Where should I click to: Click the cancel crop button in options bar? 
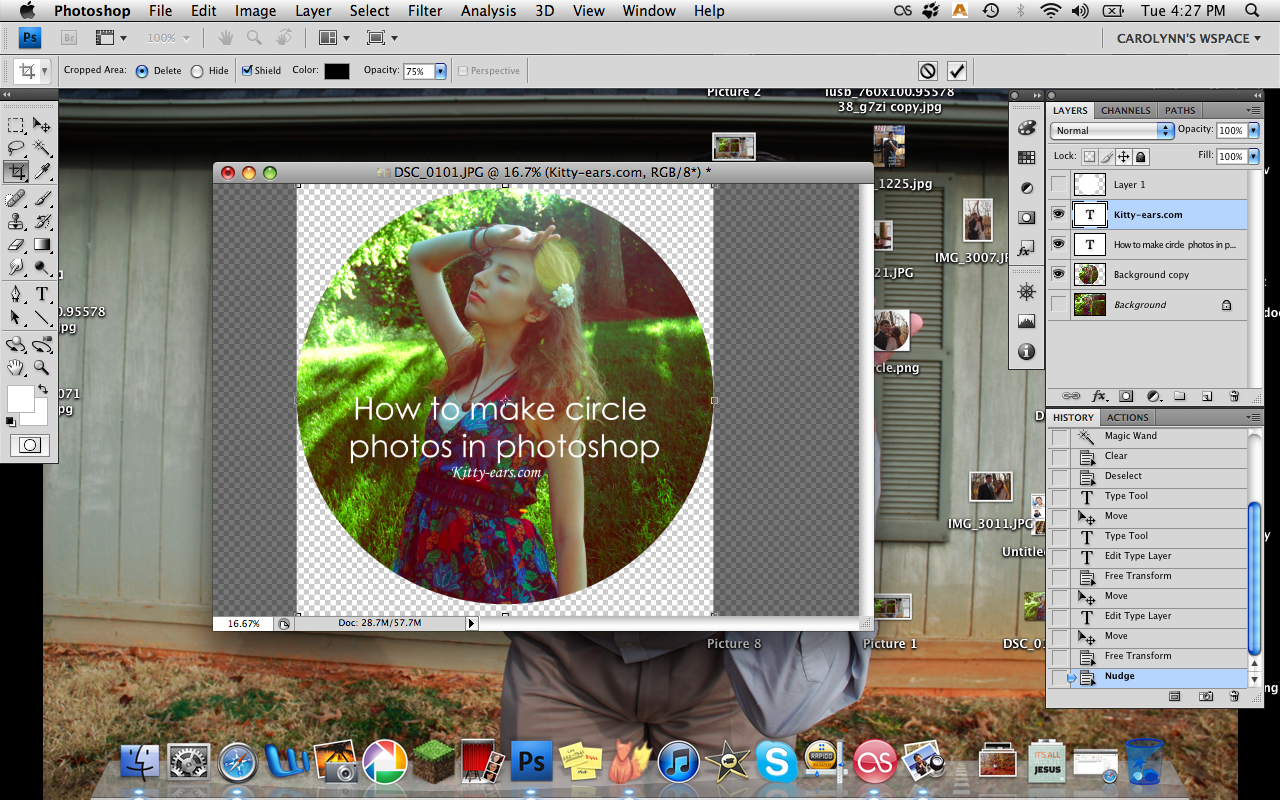pyautogui.click(x=927, y=70)
